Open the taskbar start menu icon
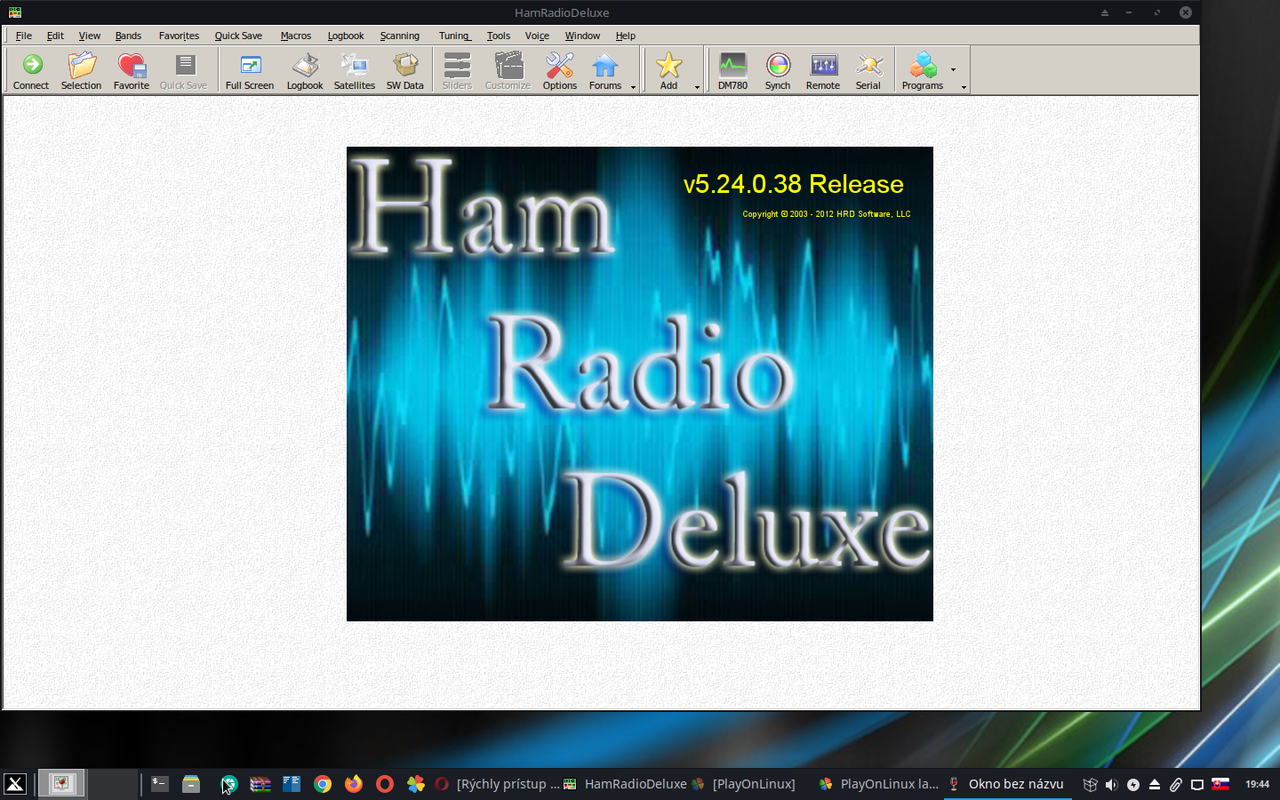The width and height of the screenshot is (1280, 800). pos(15,784)
